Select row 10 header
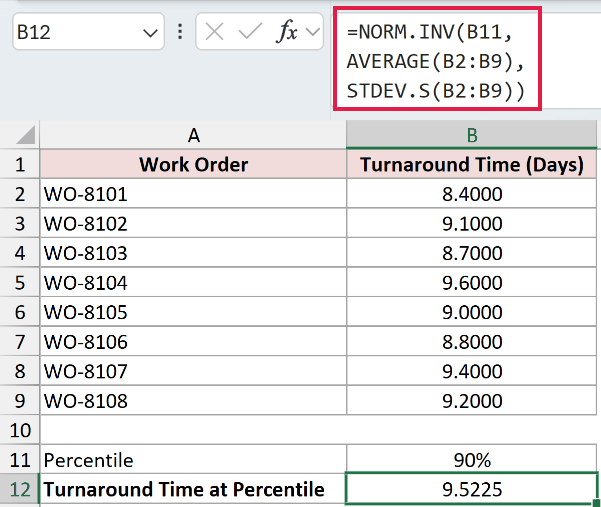Viewport: 601px width, 507px height. pyautogui.click(x=20, y=430)
